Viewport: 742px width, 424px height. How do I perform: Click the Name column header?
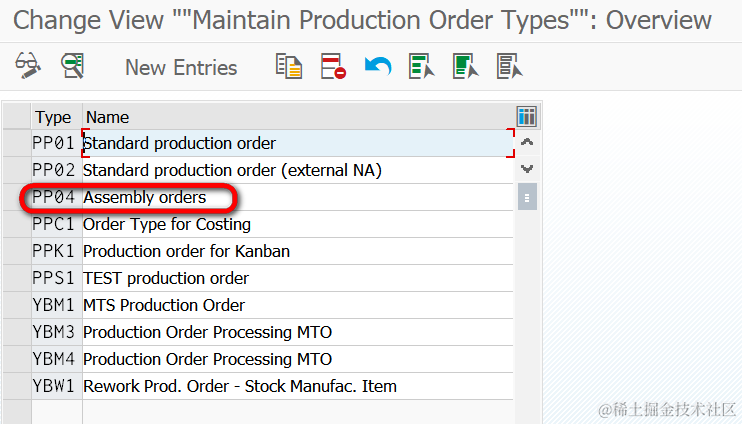point(298,116)
